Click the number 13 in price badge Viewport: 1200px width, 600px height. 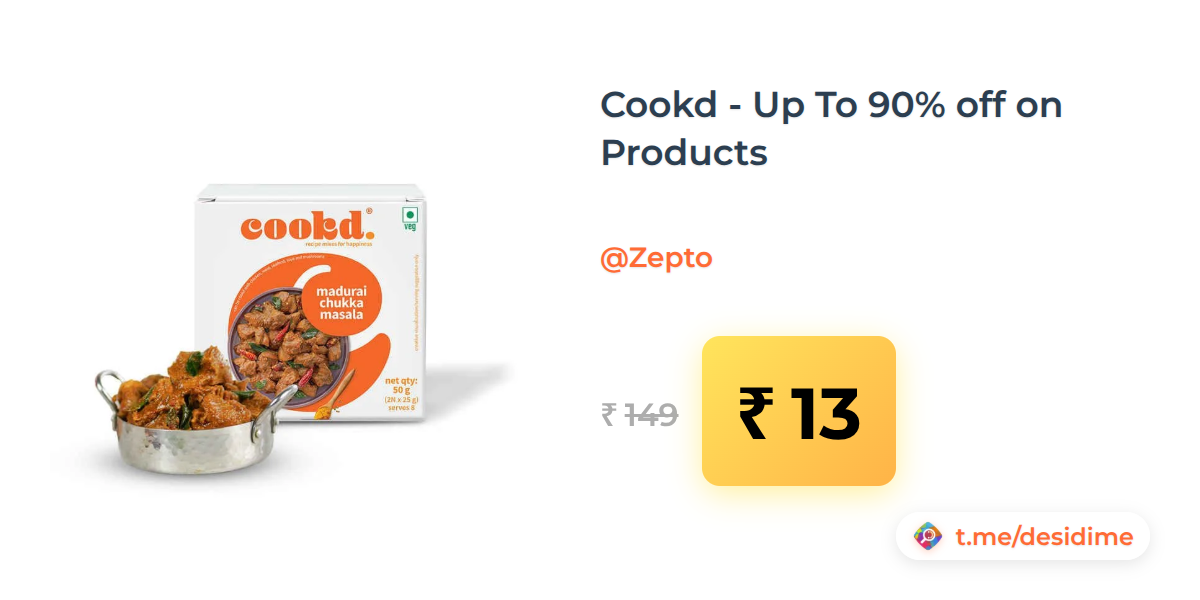point(824,414)
